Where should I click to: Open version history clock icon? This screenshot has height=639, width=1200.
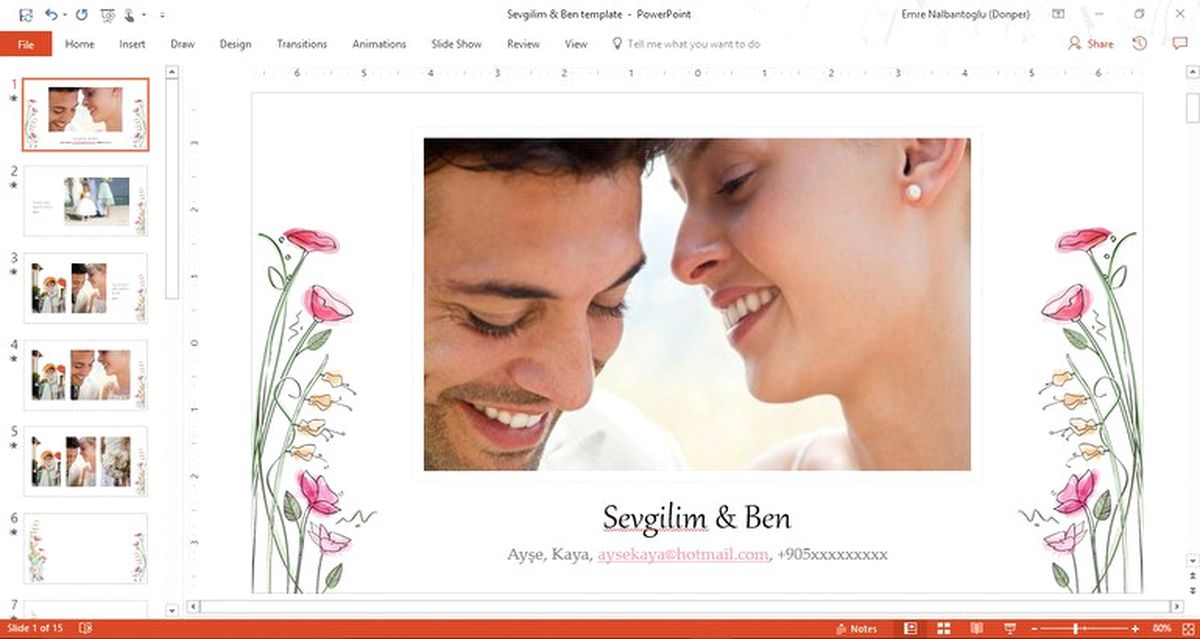click(x=1140, y=44)
